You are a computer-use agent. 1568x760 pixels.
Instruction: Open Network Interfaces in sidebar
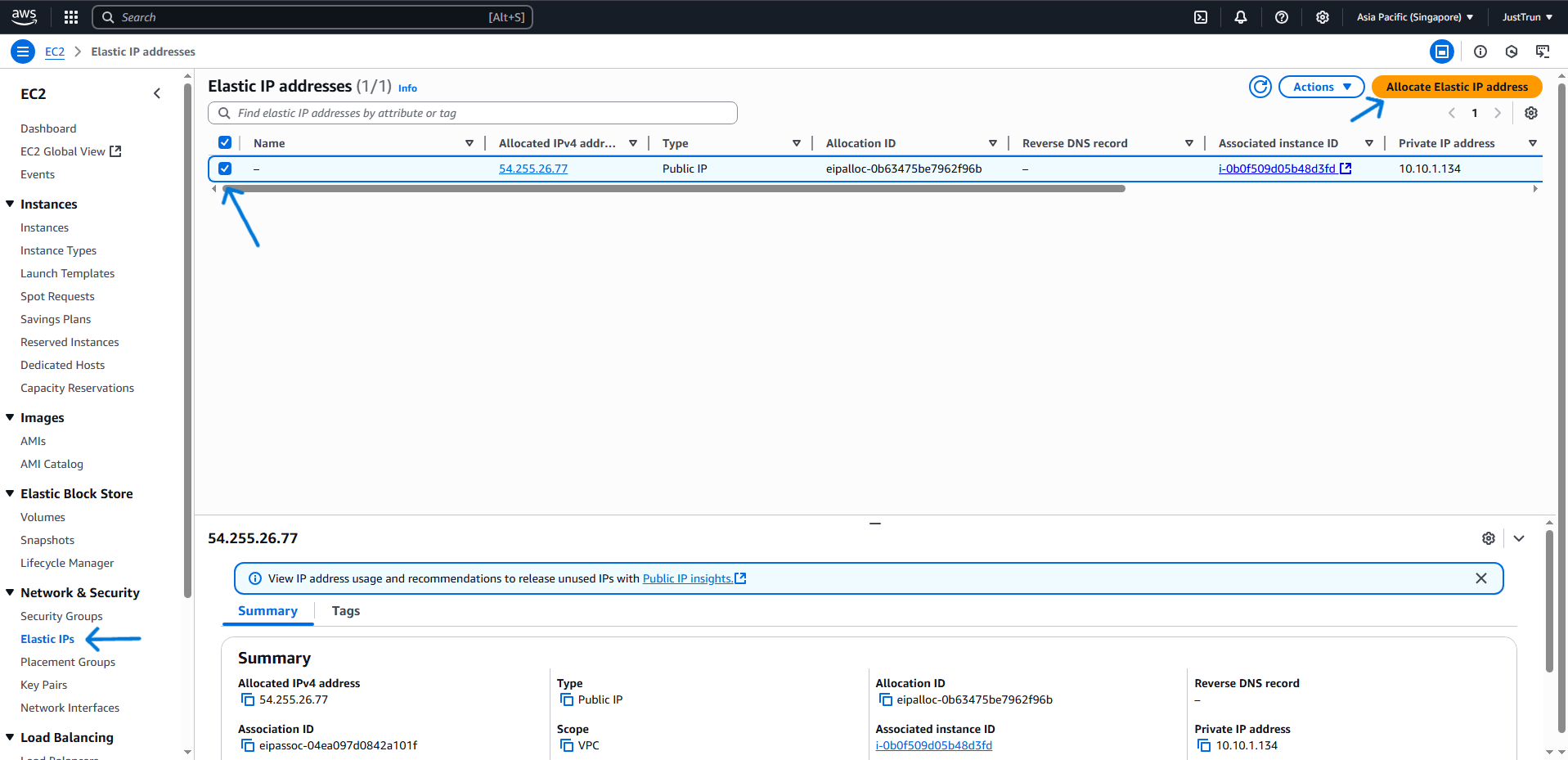tap(70, 708)
